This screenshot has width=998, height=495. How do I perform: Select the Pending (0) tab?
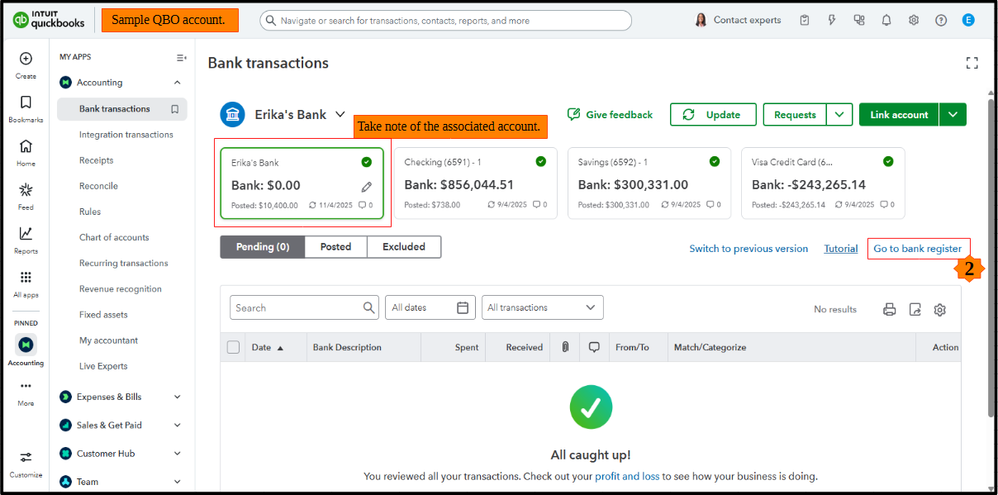point(262,247)
